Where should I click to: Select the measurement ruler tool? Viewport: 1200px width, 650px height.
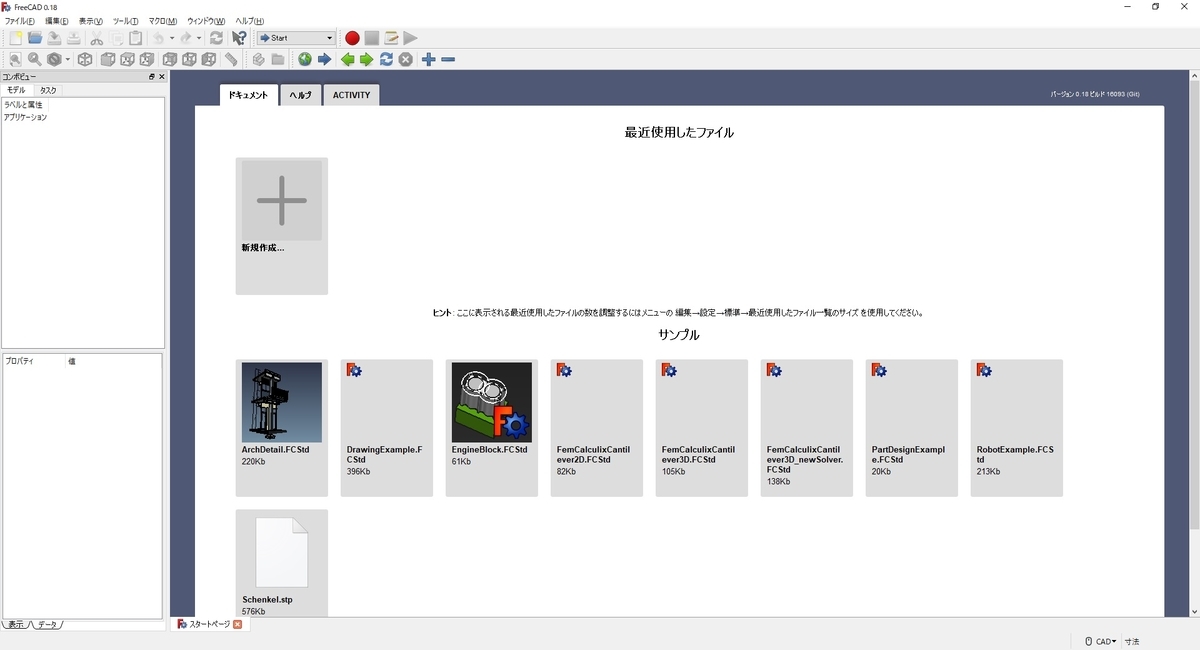coord(231,58)
